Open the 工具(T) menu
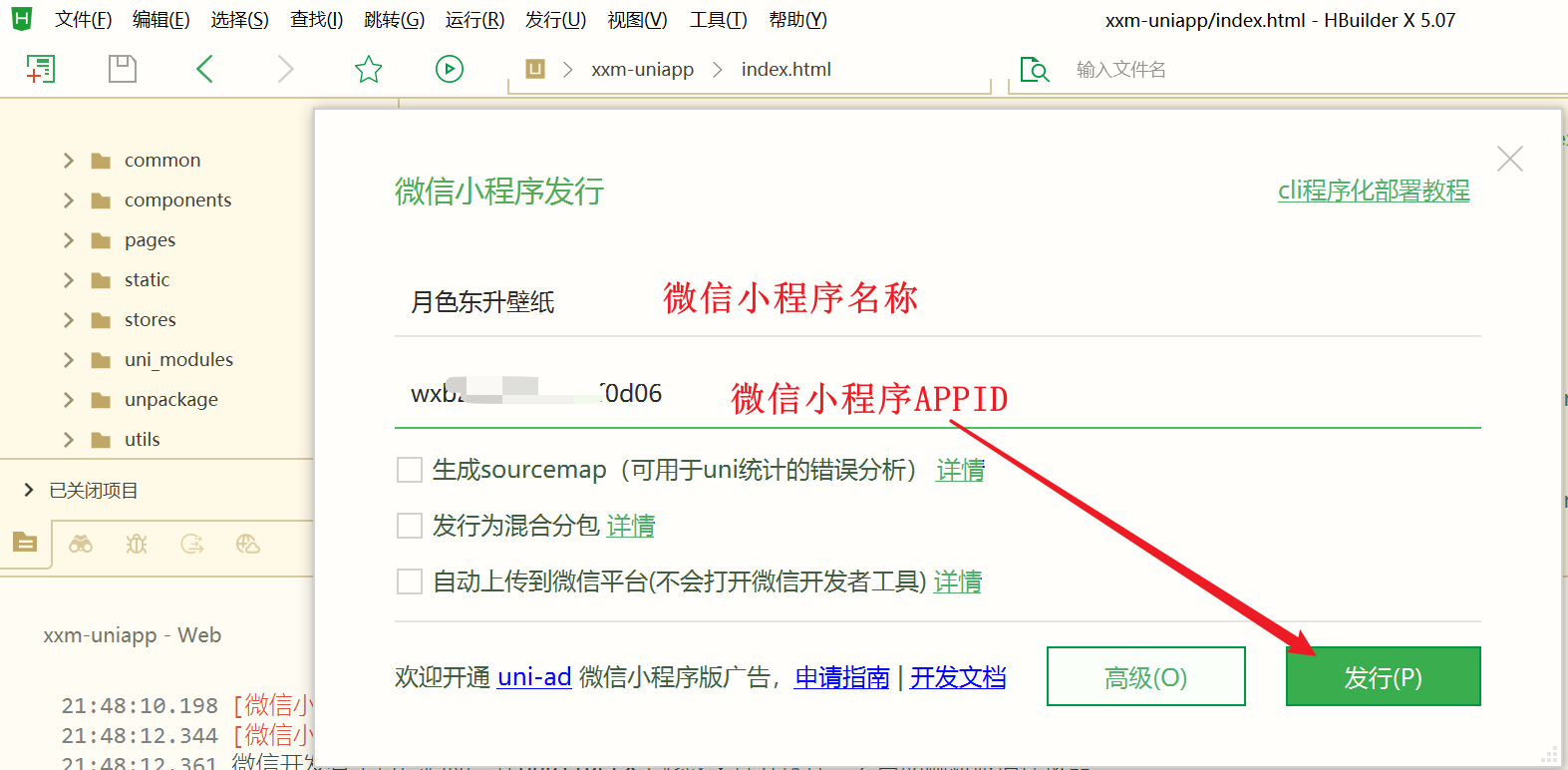 (718, 20)
